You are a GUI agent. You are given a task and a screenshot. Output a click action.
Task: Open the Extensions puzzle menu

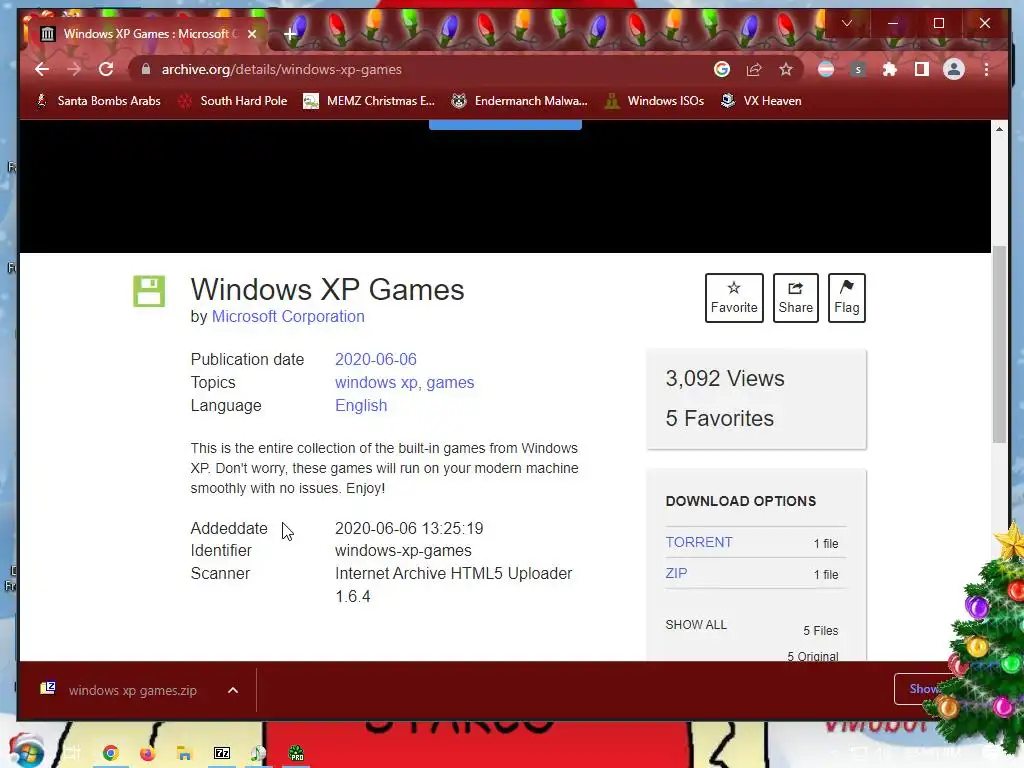pyautogui.click(x=889, y=69)
